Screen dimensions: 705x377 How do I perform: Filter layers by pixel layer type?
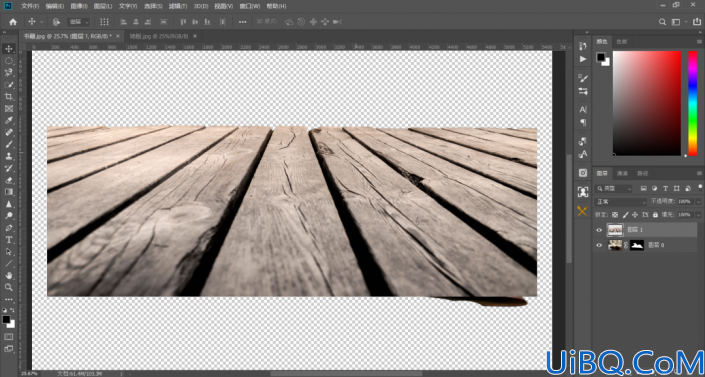pos(643,188)
